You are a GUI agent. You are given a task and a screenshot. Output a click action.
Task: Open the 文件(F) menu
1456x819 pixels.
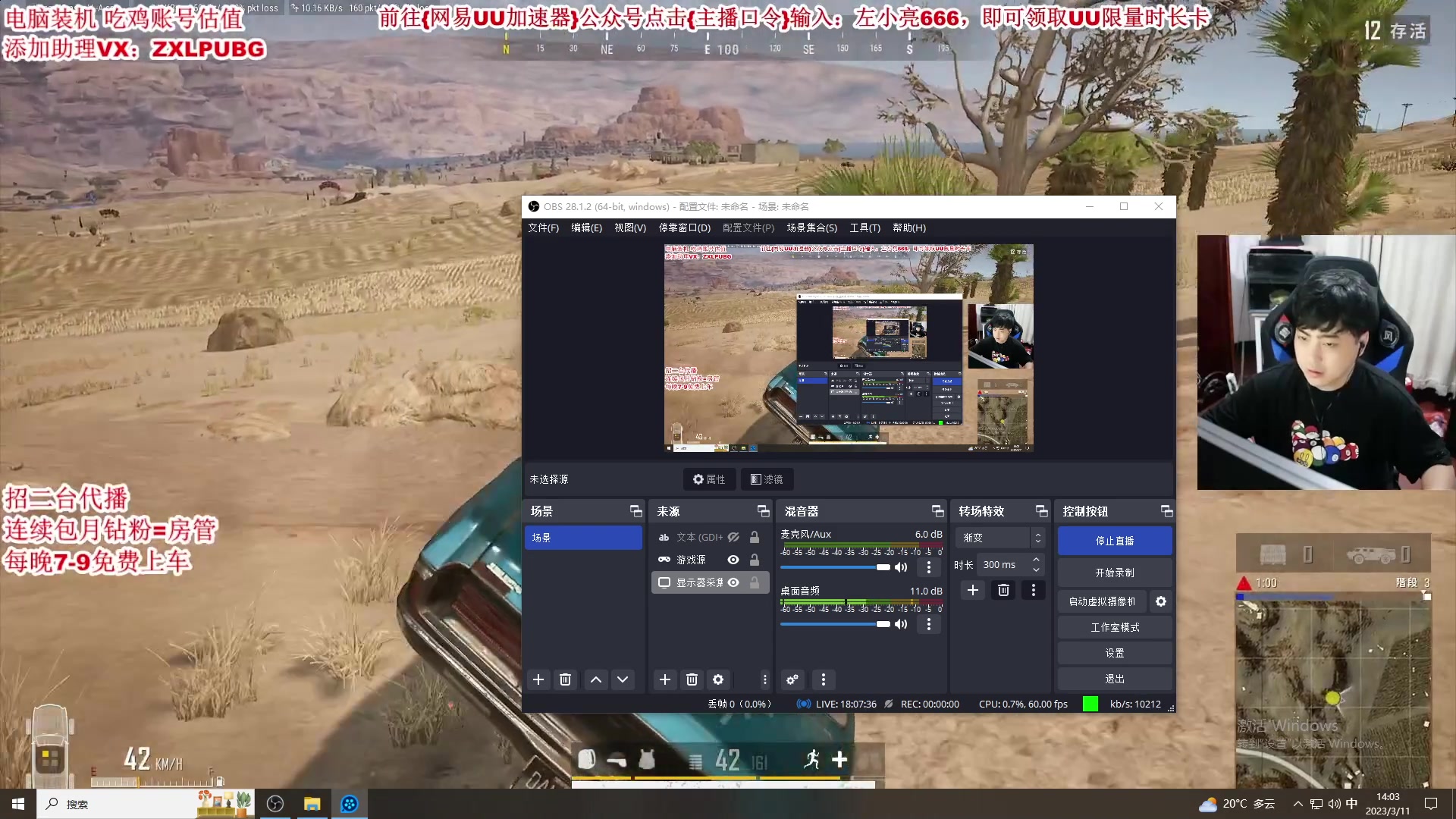tap(543, 227)
